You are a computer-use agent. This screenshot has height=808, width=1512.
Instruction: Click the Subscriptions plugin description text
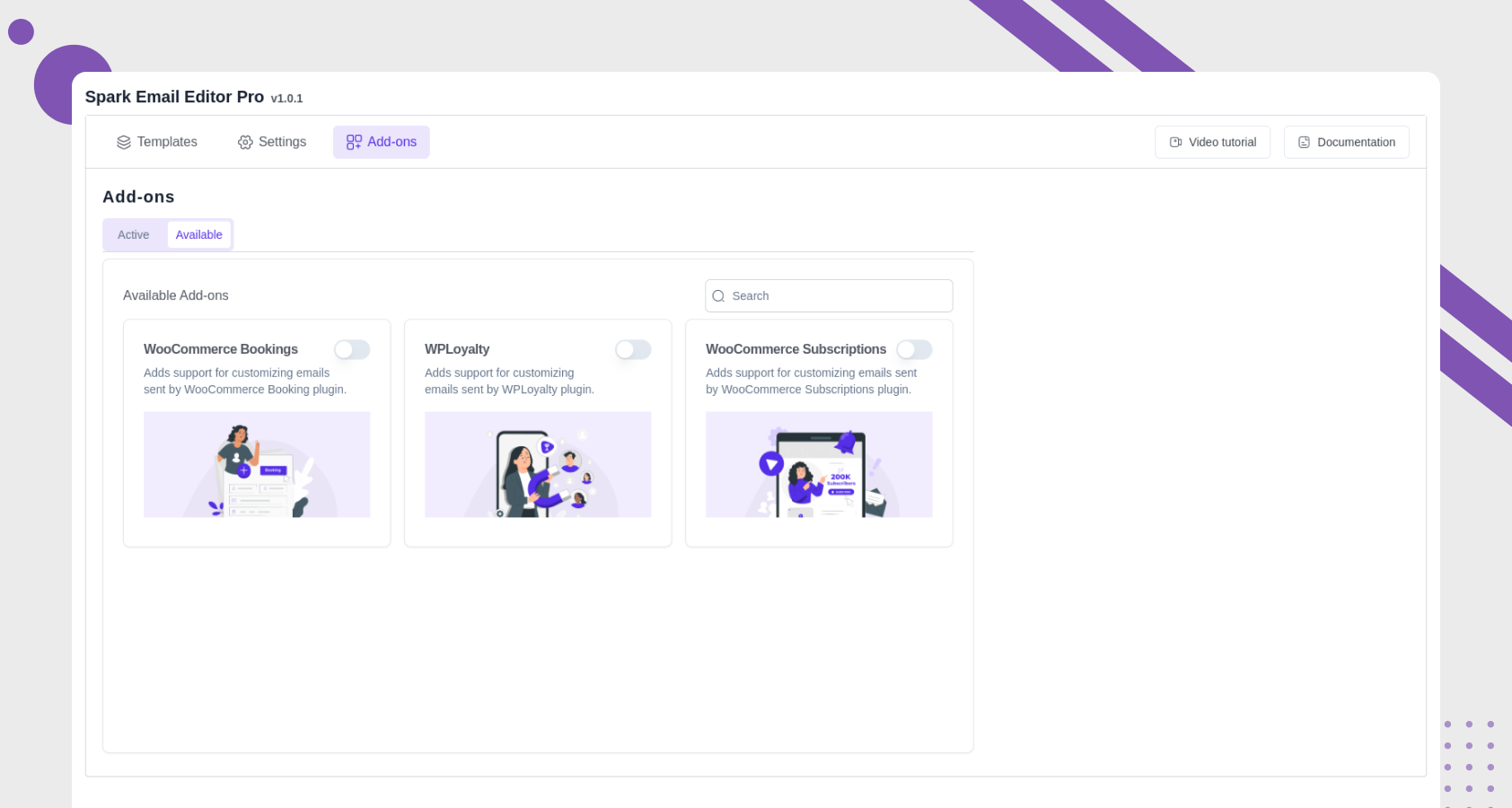tap(811, 381)
